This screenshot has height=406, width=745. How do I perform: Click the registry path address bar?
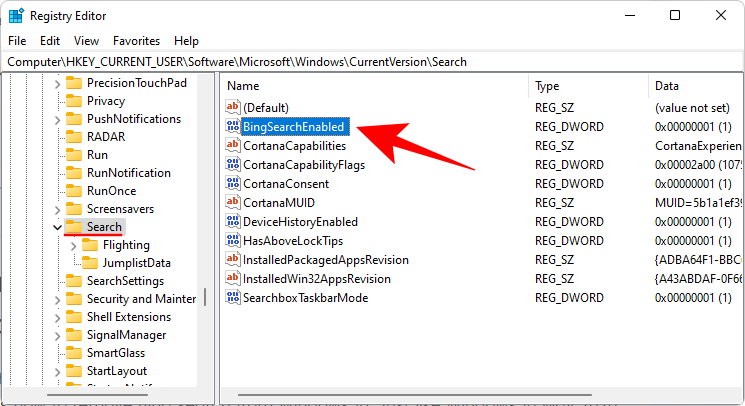click(x=372, y=62)
